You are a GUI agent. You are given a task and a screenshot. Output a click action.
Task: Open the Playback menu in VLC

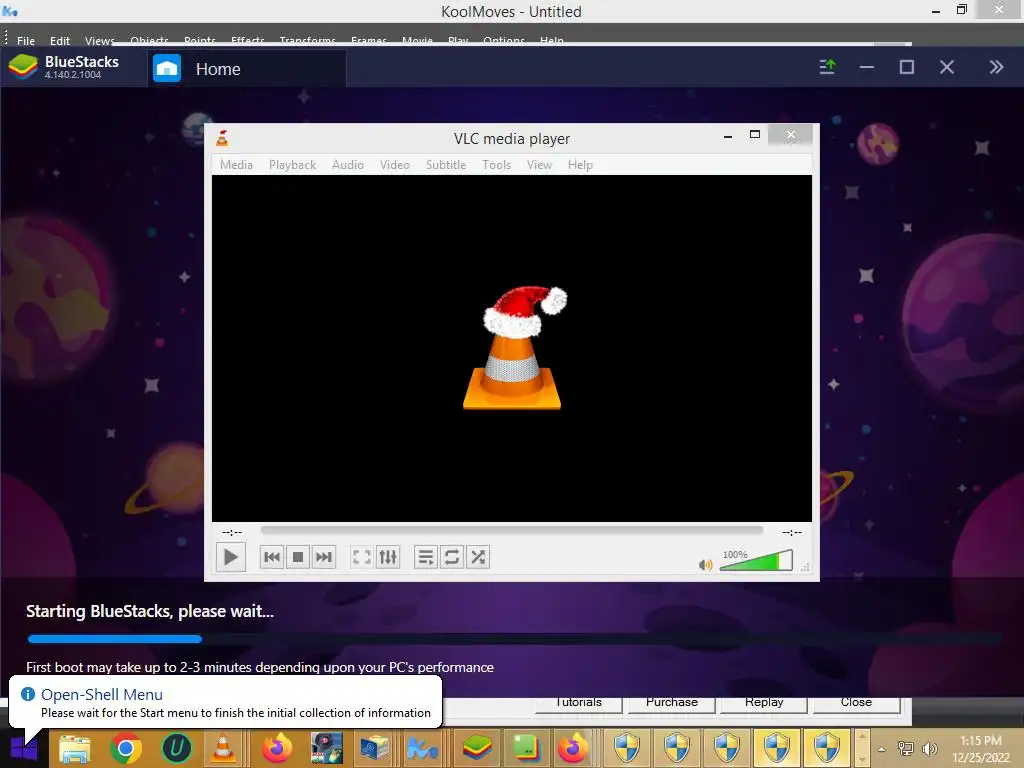(x=293, y=165)
